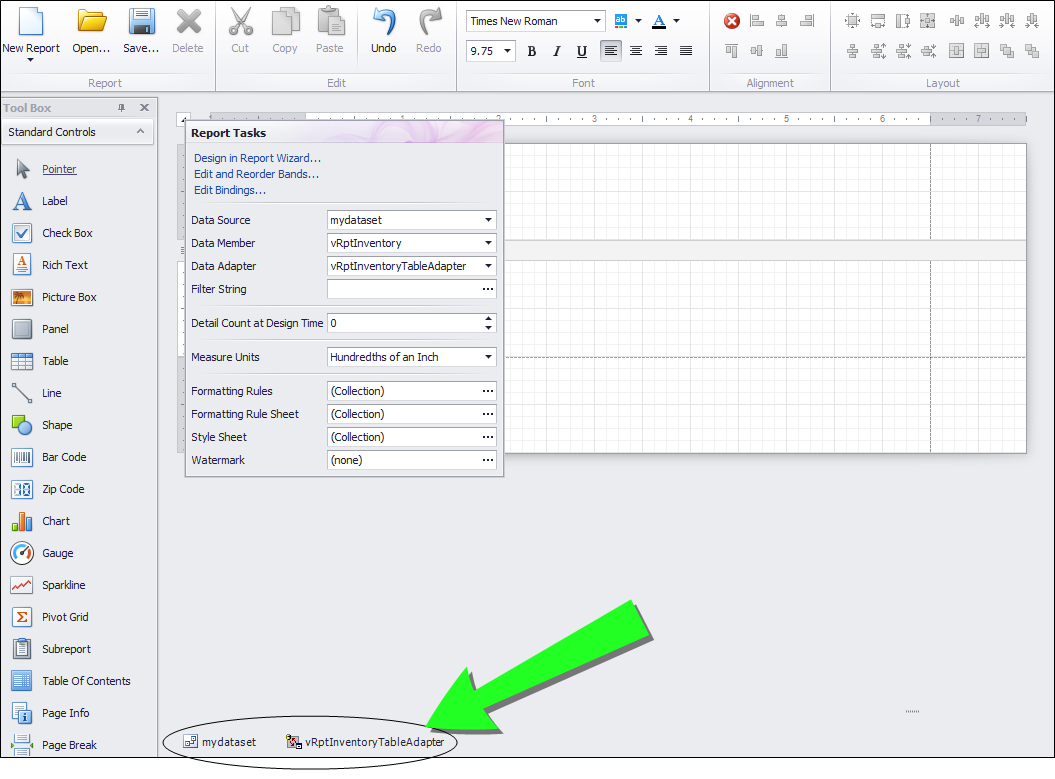The height and width of the screenshot is (779, 1055).
Task: Open the Watermark ellipsis editor
Action: pyautogui.click(x=488, y=460)
